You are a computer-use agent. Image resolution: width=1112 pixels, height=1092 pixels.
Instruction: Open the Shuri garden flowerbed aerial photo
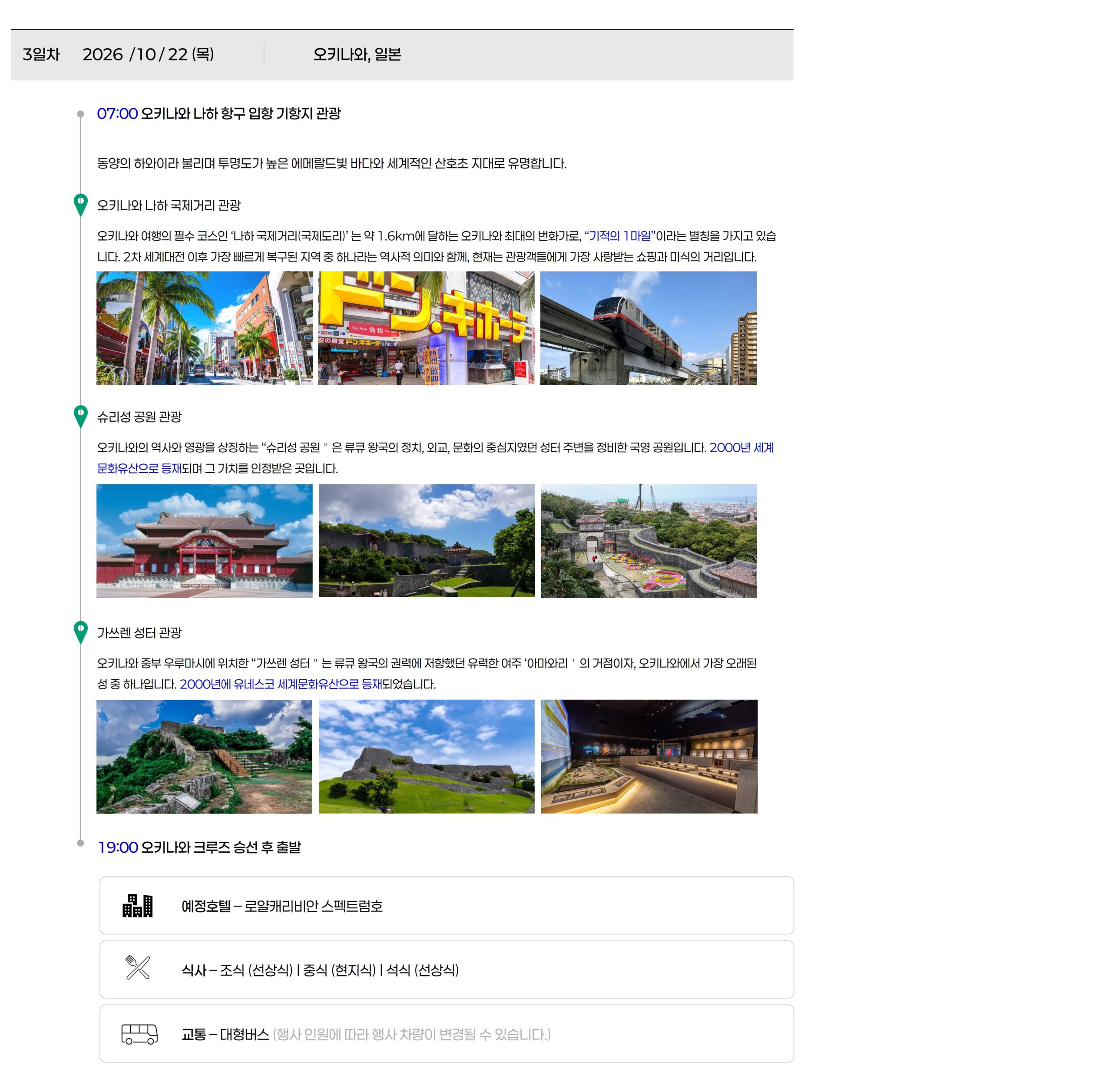(649, 540)
